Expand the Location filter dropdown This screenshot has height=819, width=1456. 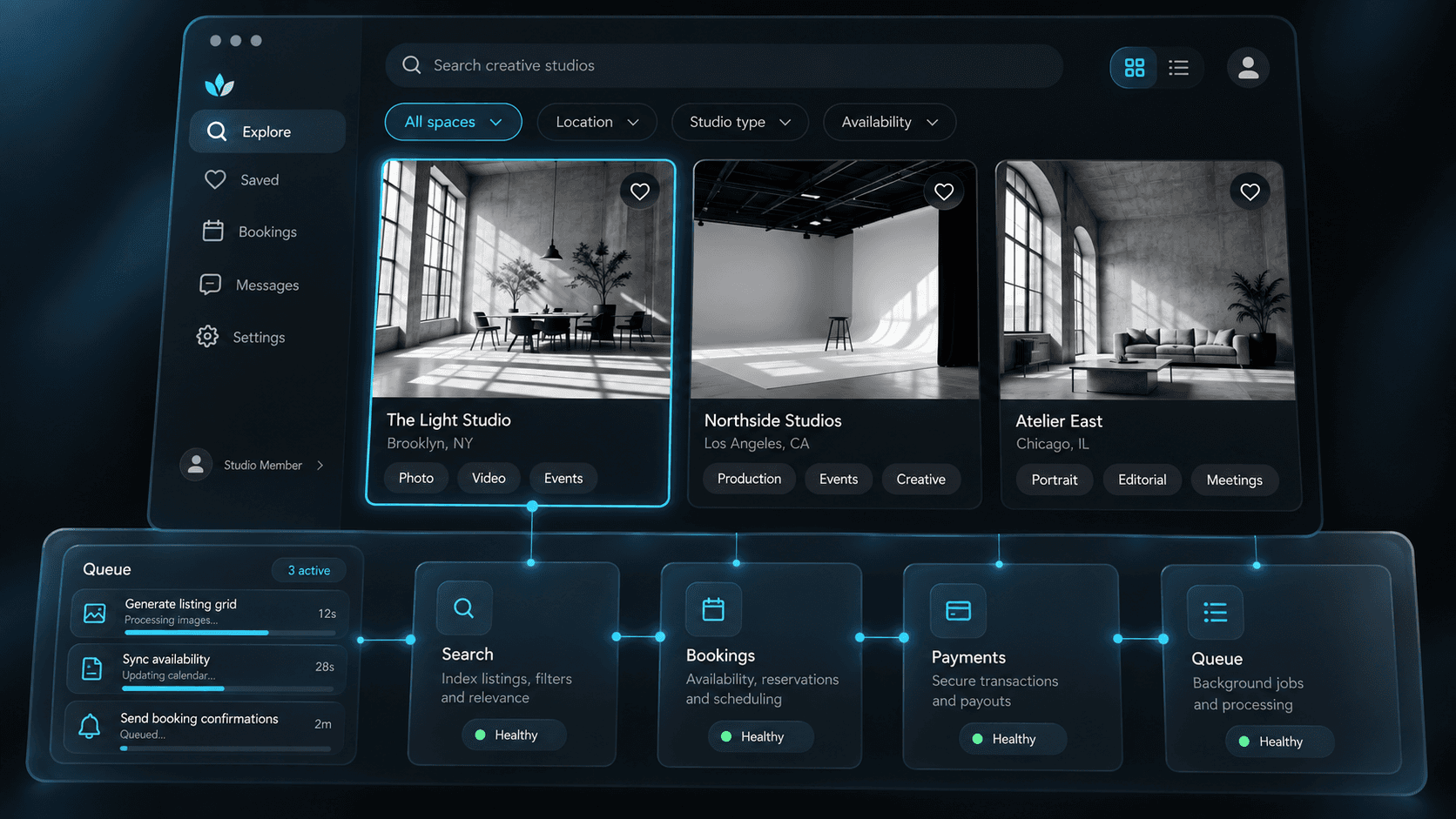[597, 122]
